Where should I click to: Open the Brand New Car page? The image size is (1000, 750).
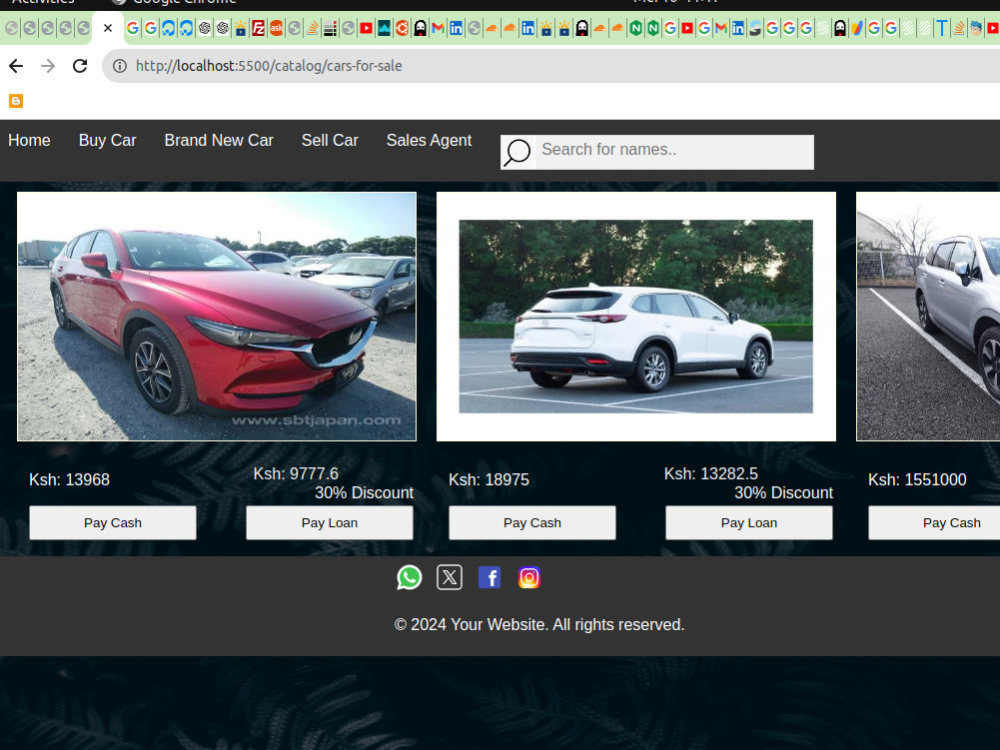[219, 140]
